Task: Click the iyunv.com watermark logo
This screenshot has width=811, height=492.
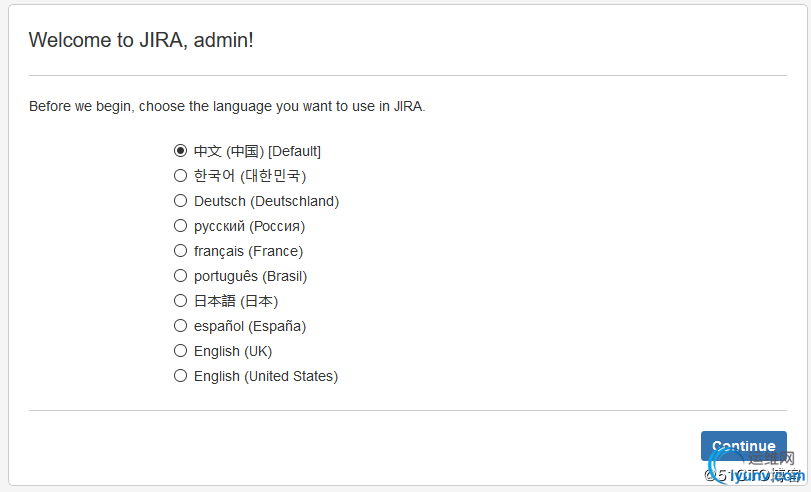Action: pyautogui.click(x=756, y=466)
